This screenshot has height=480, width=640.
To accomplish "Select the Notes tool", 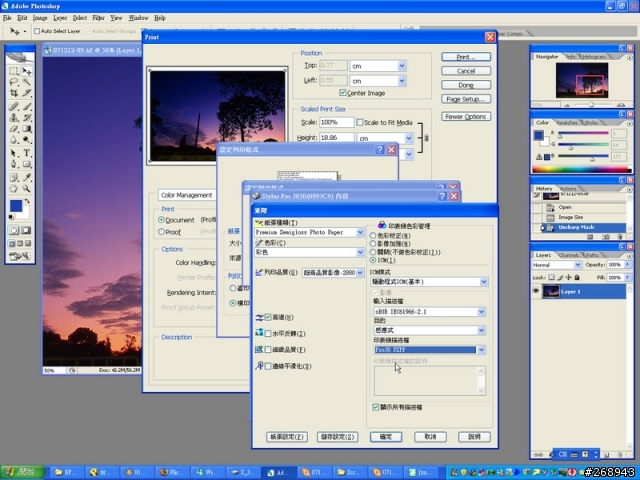I will [14, 178].
